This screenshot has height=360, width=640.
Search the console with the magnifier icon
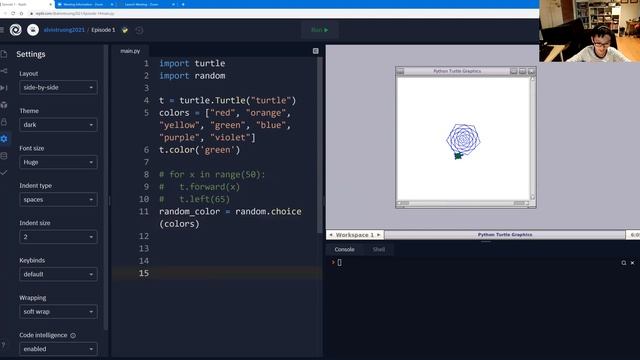tap(624, 263)
